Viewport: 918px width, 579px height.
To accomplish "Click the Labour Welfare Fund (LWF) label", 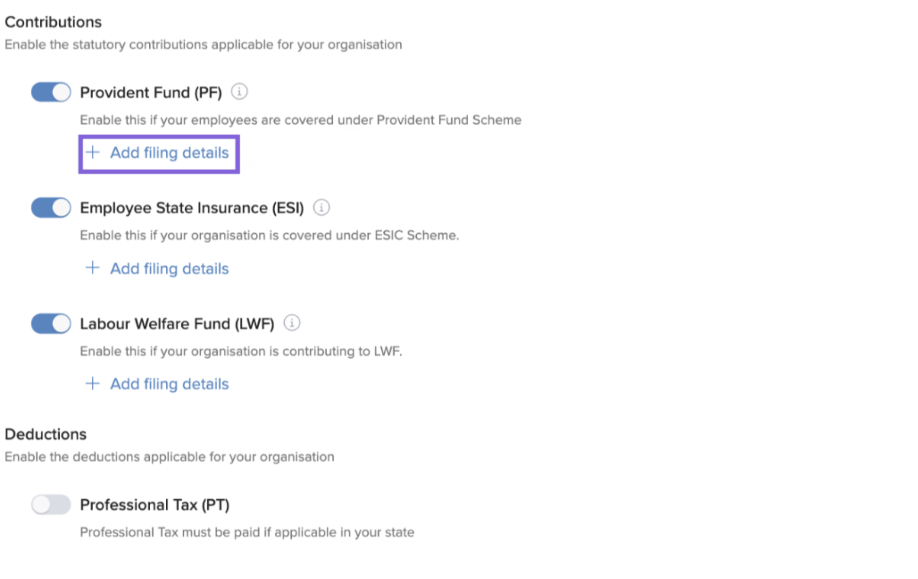I will pyautogui.click(x=177, y=324).
